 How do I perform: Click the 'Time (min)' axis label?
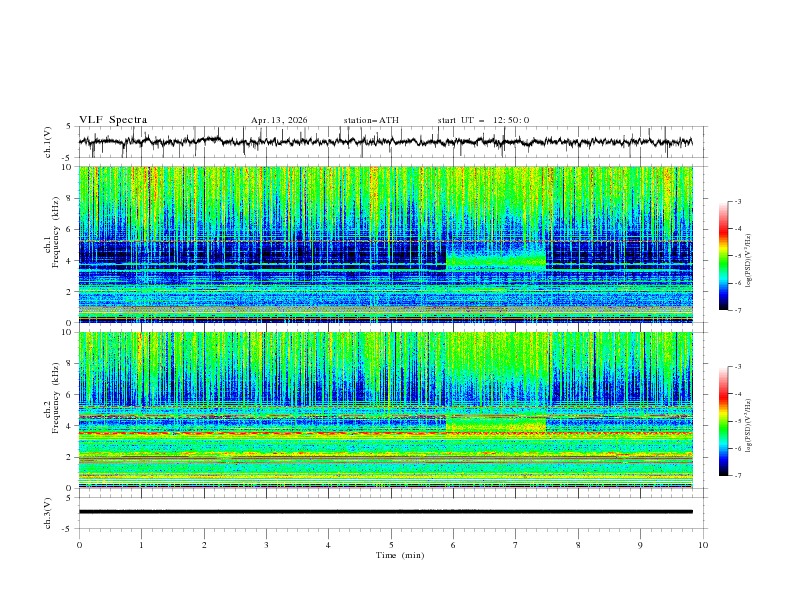(400, 555)
